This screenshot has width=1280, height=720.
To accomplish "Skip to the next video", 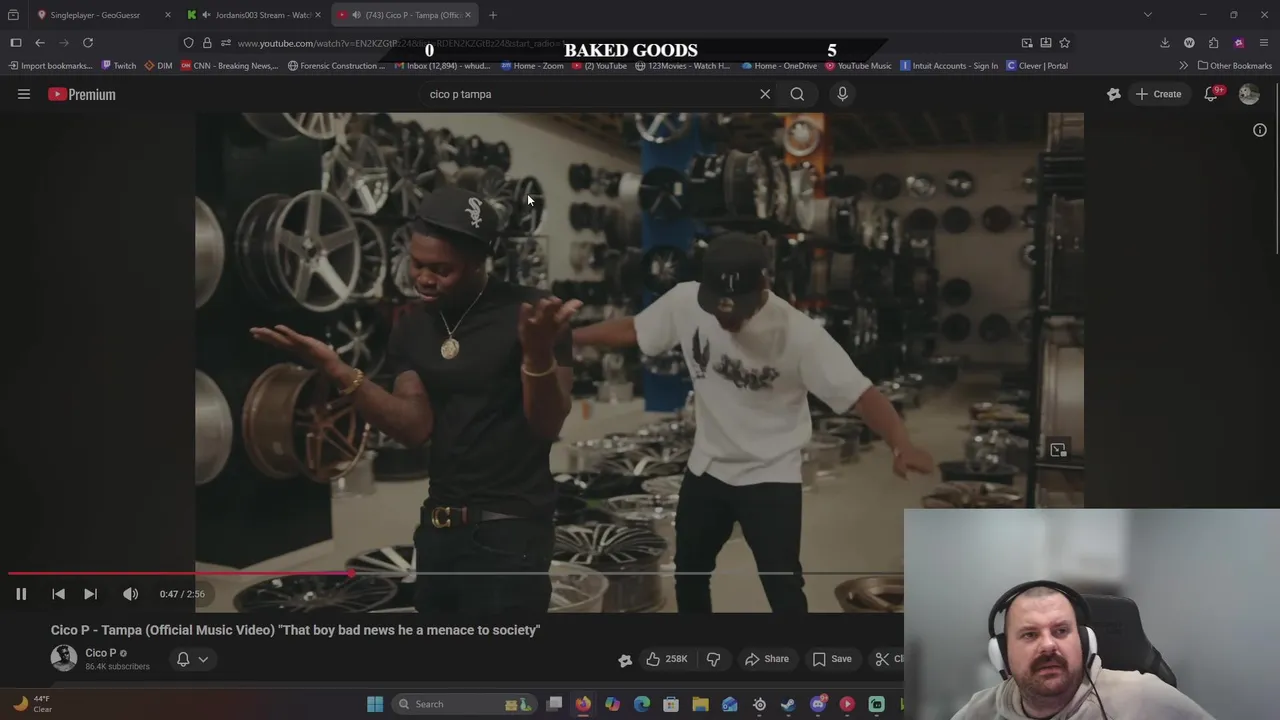I will point(90,594).
